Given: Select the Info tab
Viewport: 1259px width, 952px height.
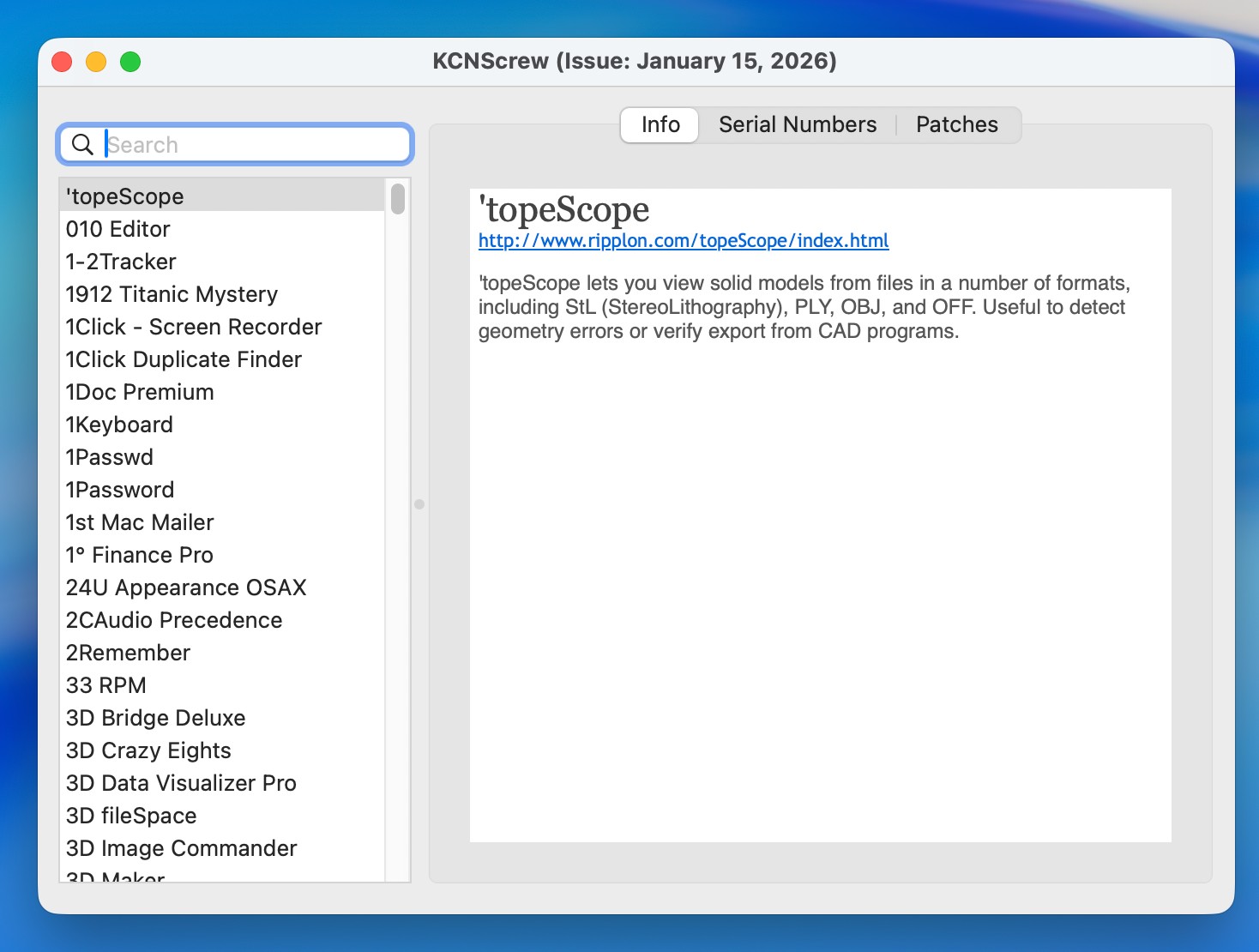Looking at the screenshot, I should point(660,125).
